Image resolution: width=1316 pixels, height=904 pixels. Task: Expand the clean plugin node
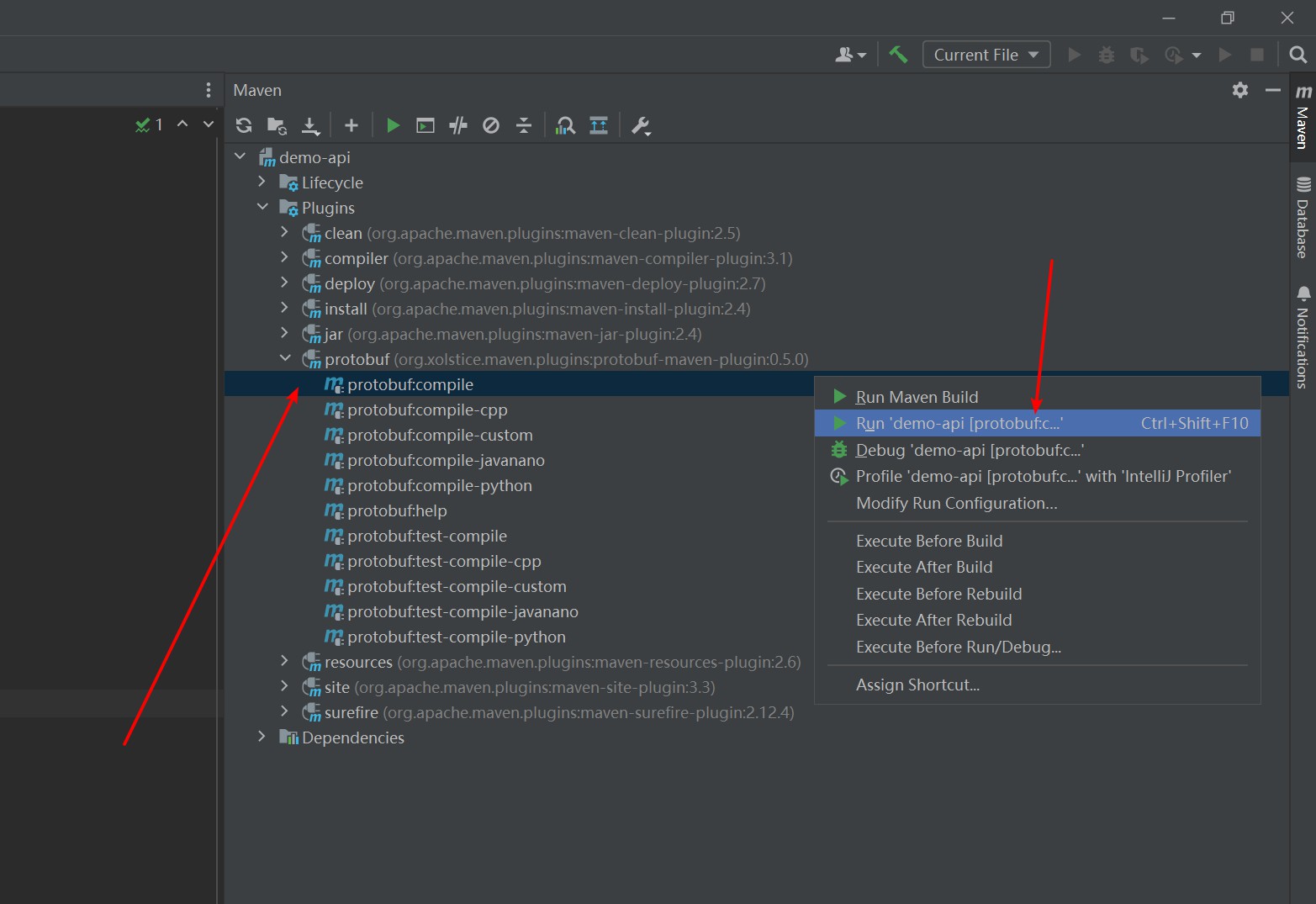(x=284, y=232)
